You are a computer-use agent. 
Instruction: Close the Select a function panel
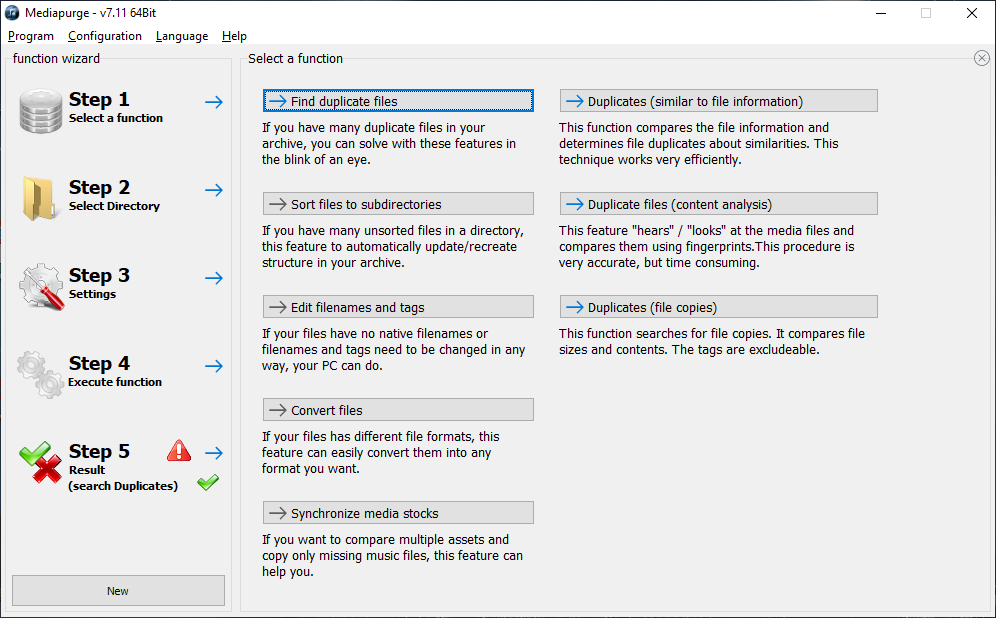click(x=981, y=58)
